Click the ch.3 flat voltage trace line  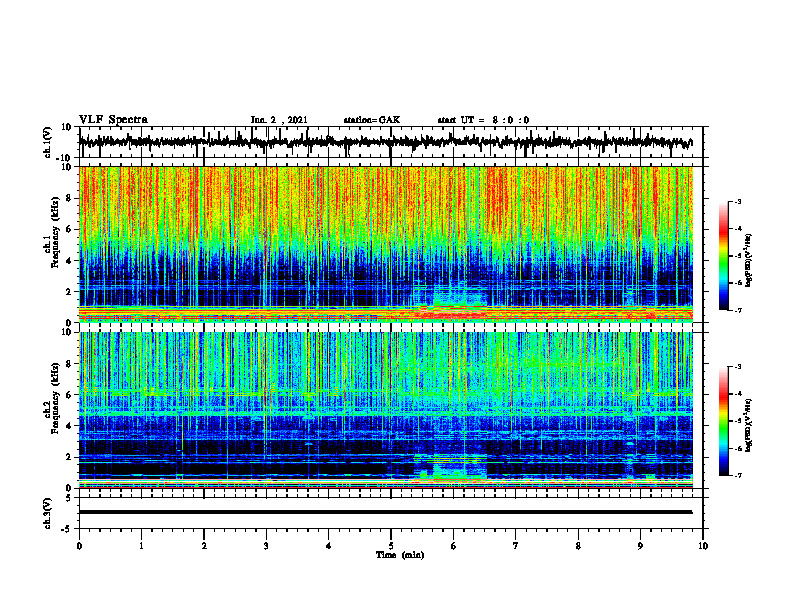pyautogui.click(x=385, y=512)
